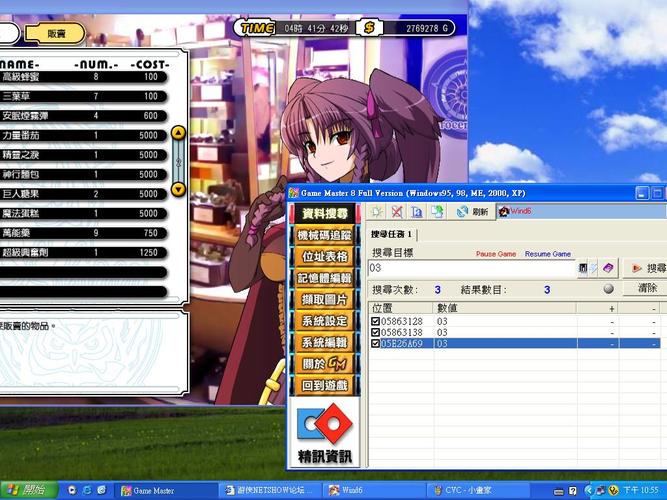Viewport: 667px width, 500px height.
Task: Click the copy pages icon with green arrow
Action: [x=437, y=211]
